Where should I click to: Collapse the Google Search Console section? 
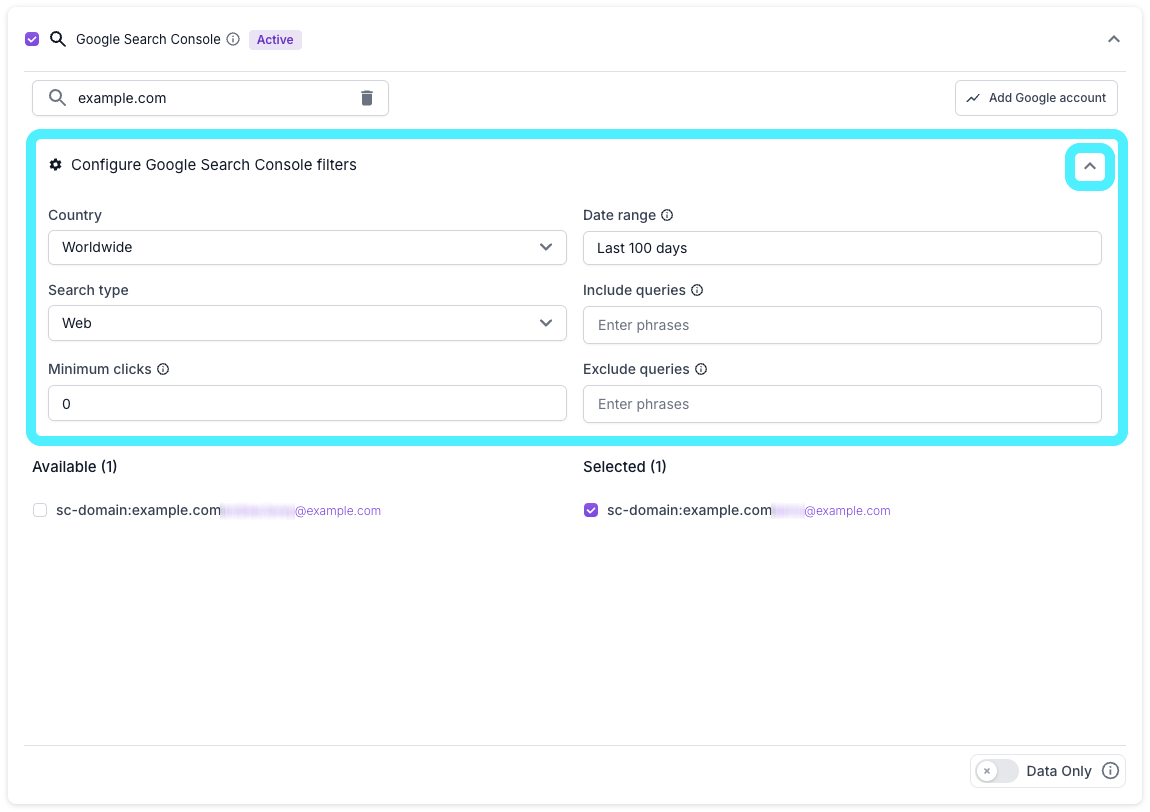(x=1113, y=39)
